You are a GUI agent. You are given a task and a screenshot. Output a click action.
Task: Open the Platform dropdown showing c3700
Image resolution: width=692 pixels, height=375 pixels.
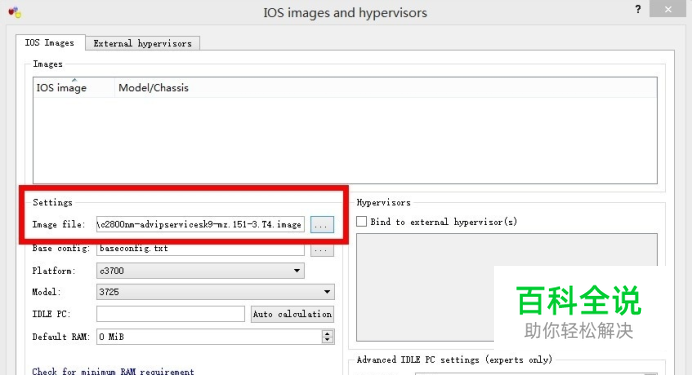[200, 270]
